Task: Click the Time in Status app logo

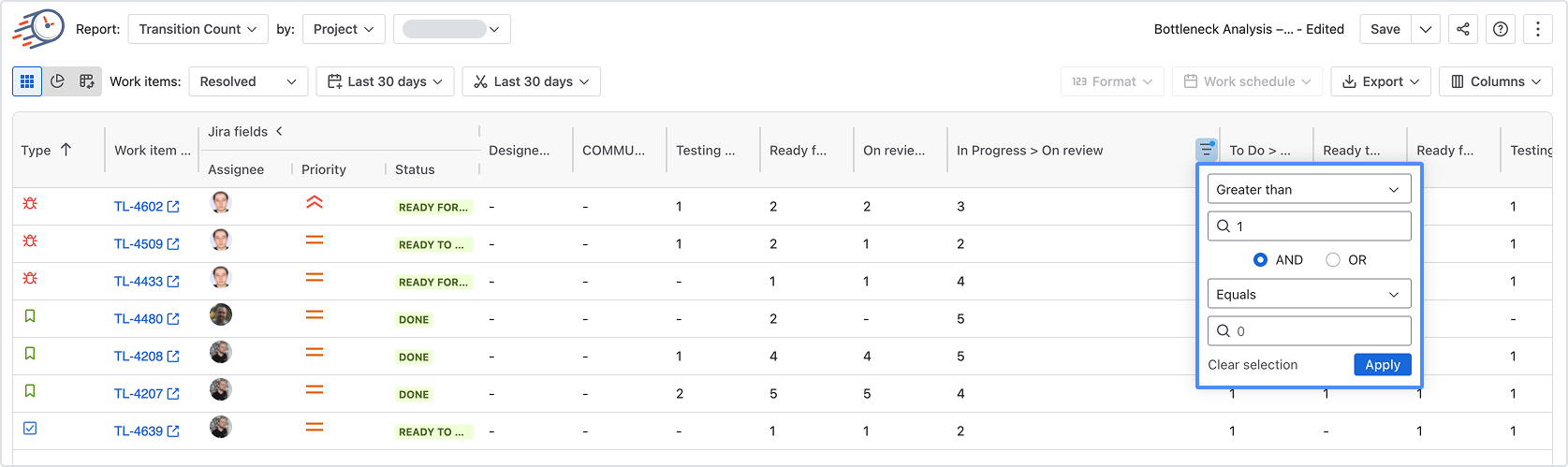Action: [38, 28]
